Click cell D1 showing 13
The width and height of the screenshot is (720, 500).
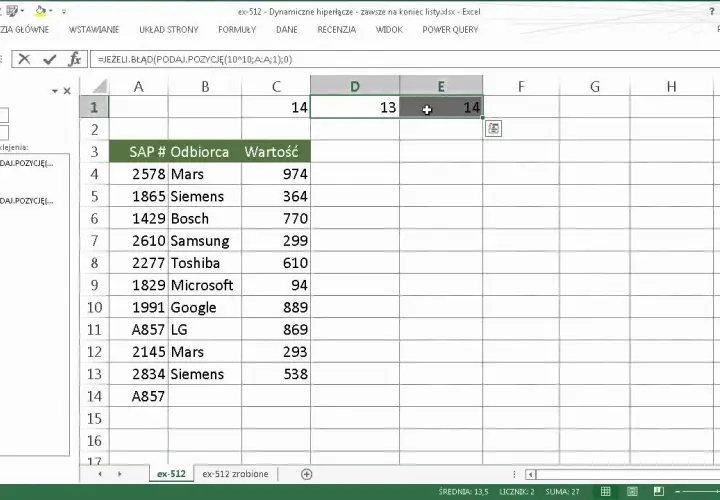tap(355, 107)
